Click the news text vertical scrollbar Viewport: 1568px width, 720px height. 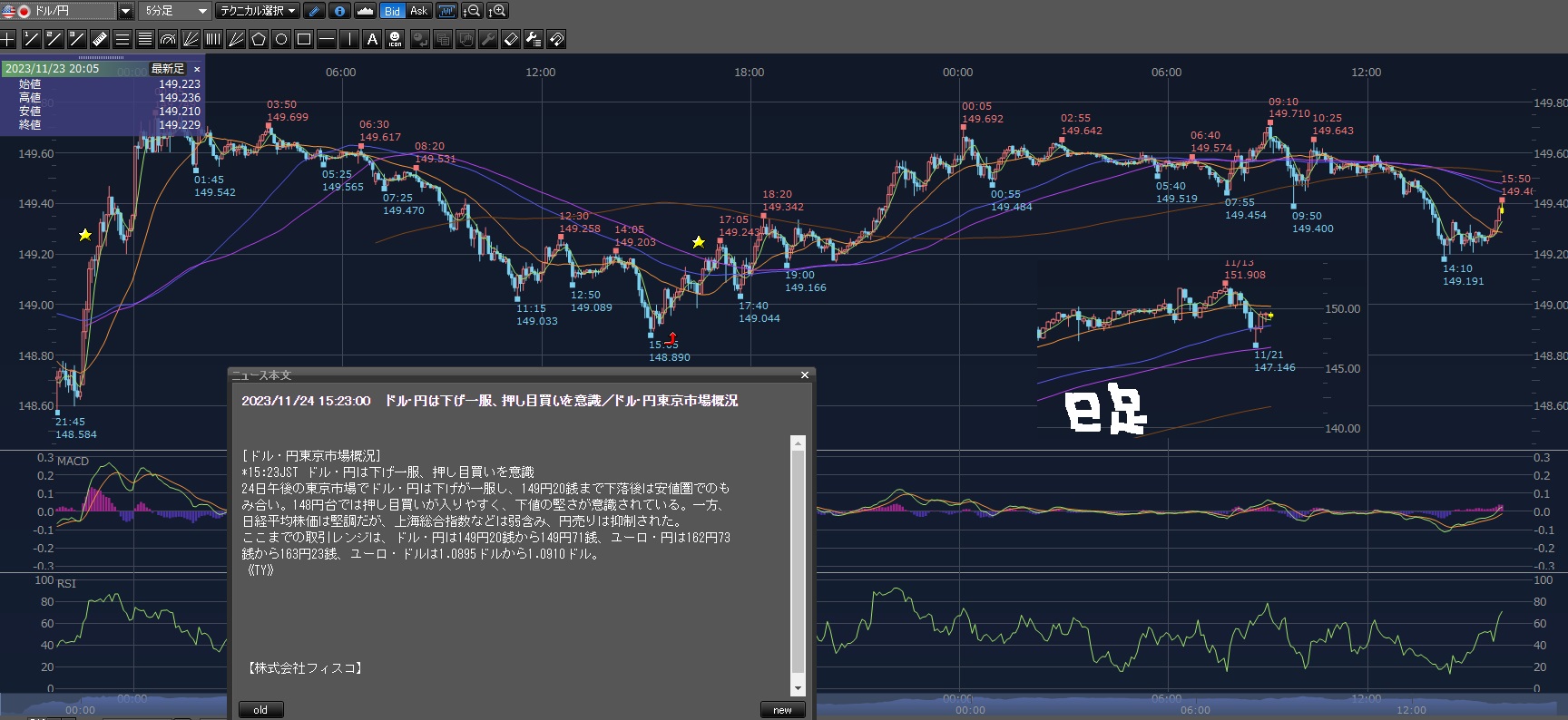pyautogui.click(x=798, y=562)
